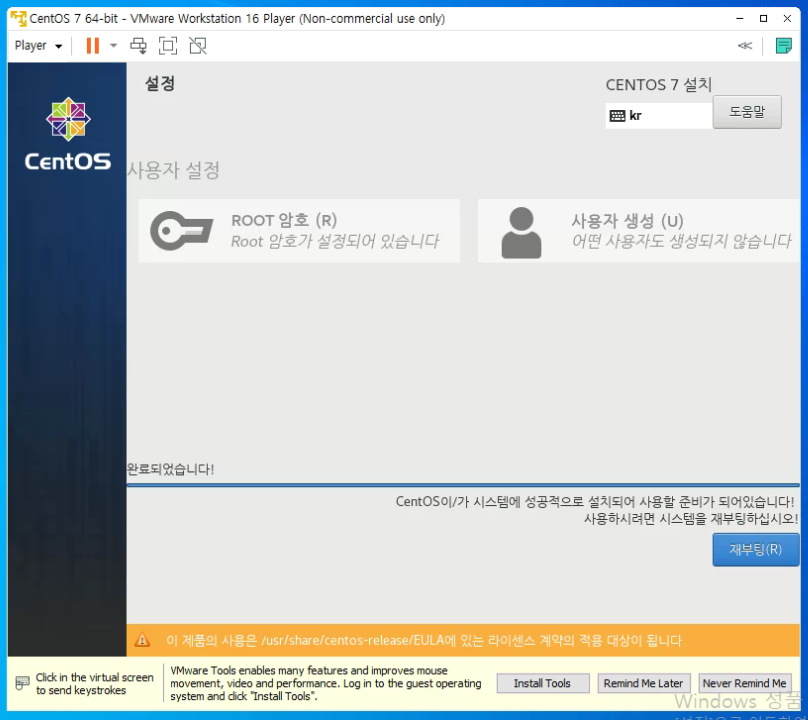Minimize the VMware Player window

(739, 19)
